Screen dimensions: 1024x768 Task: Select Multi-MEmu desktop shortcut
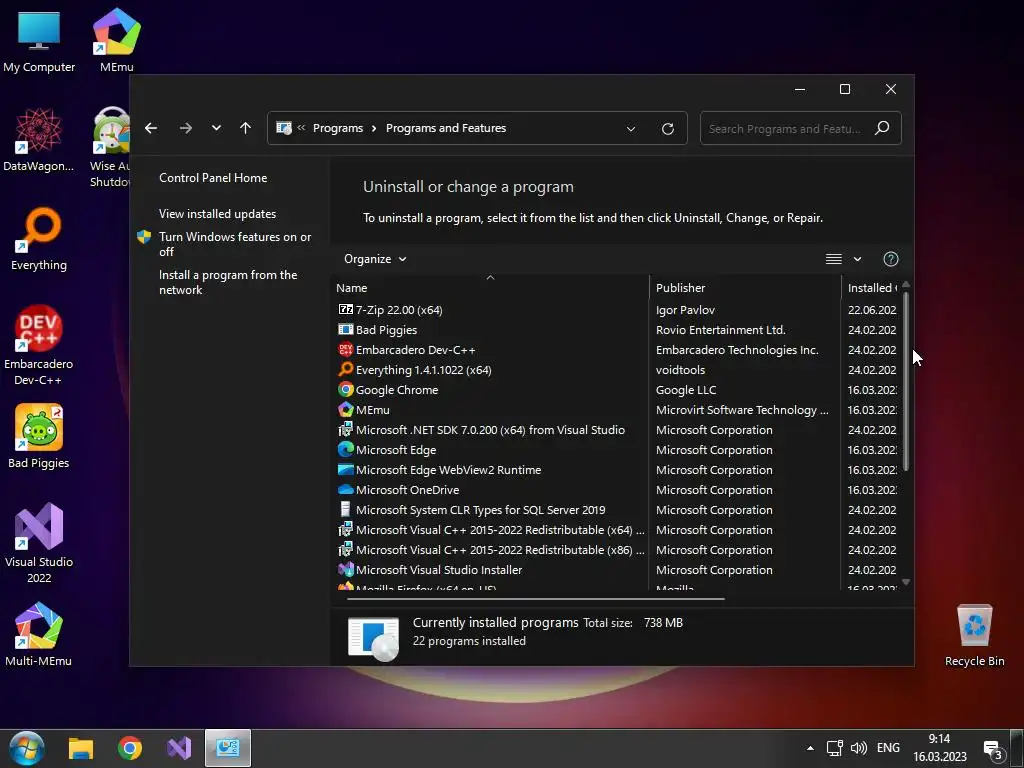tap(39, 634)
